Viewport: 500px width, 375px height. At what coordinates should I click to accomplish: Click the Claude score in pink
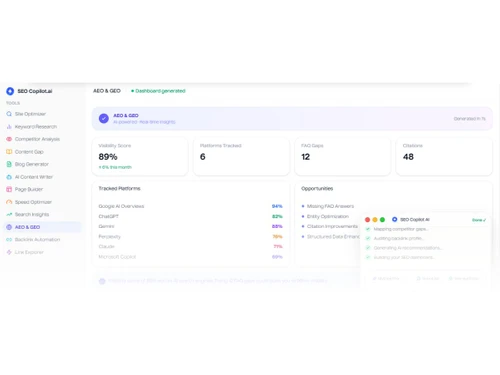pos(278,247)
